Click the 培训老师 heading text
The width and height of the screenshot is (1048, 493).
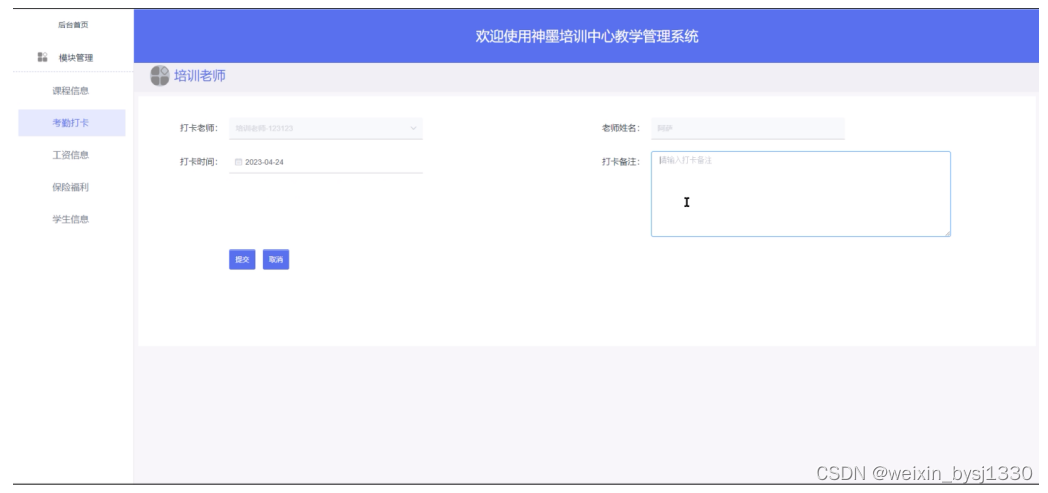pos(200,75)
